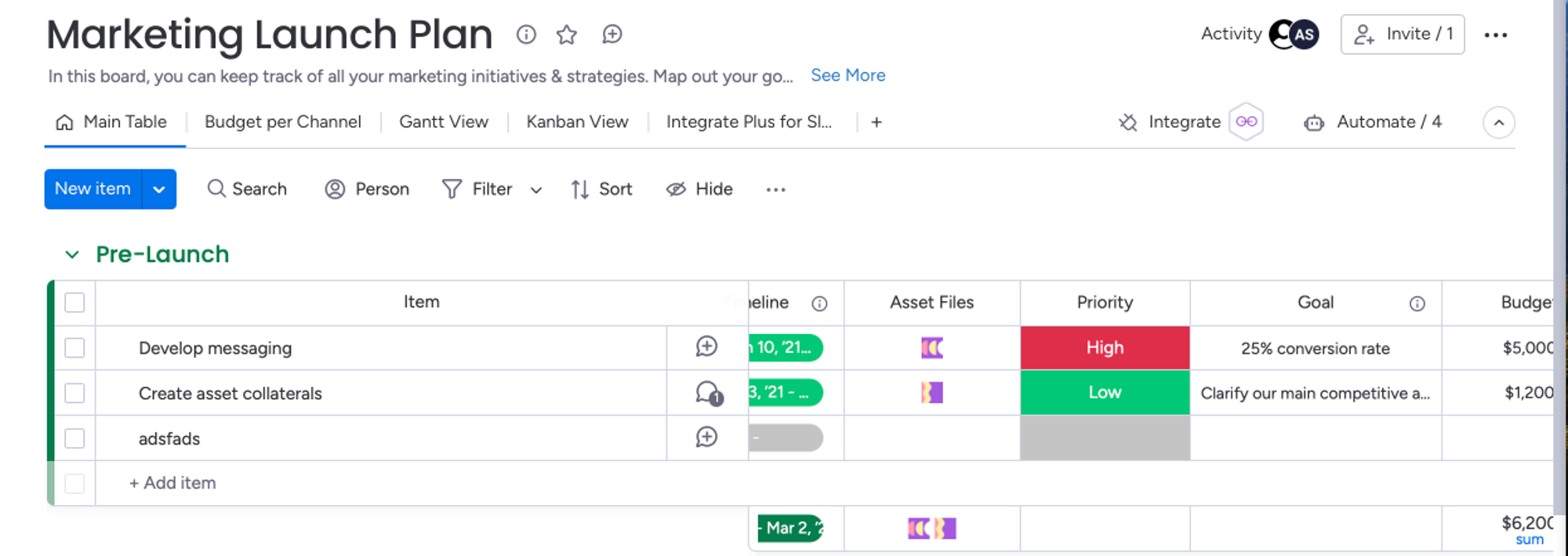The width and height of the screenshot is (1568, 556).
Task: Check the Develop messaging row checkbox
Action: point(74,347)
